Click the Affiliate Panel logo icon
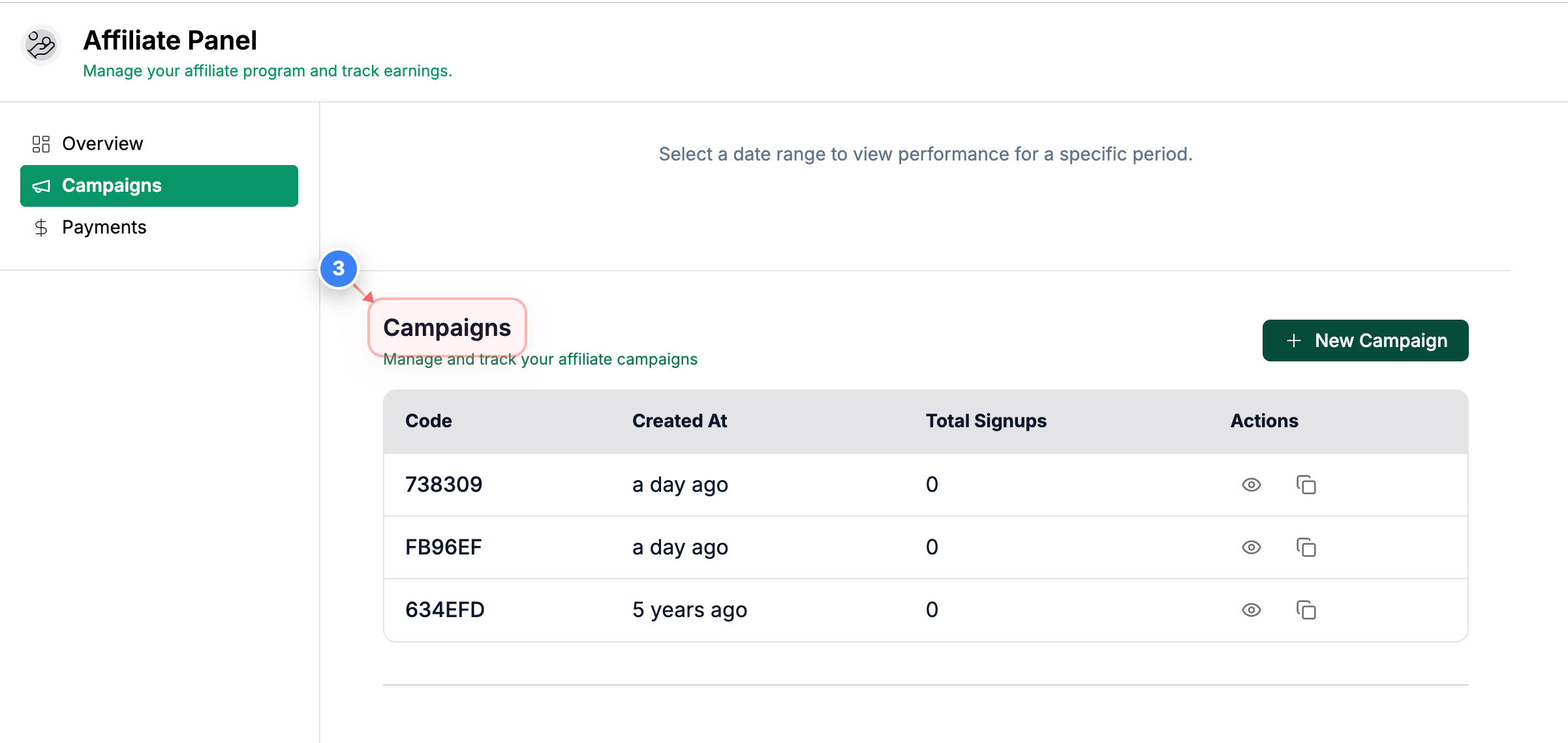The image size is (1568, 743). click(40, 45)
